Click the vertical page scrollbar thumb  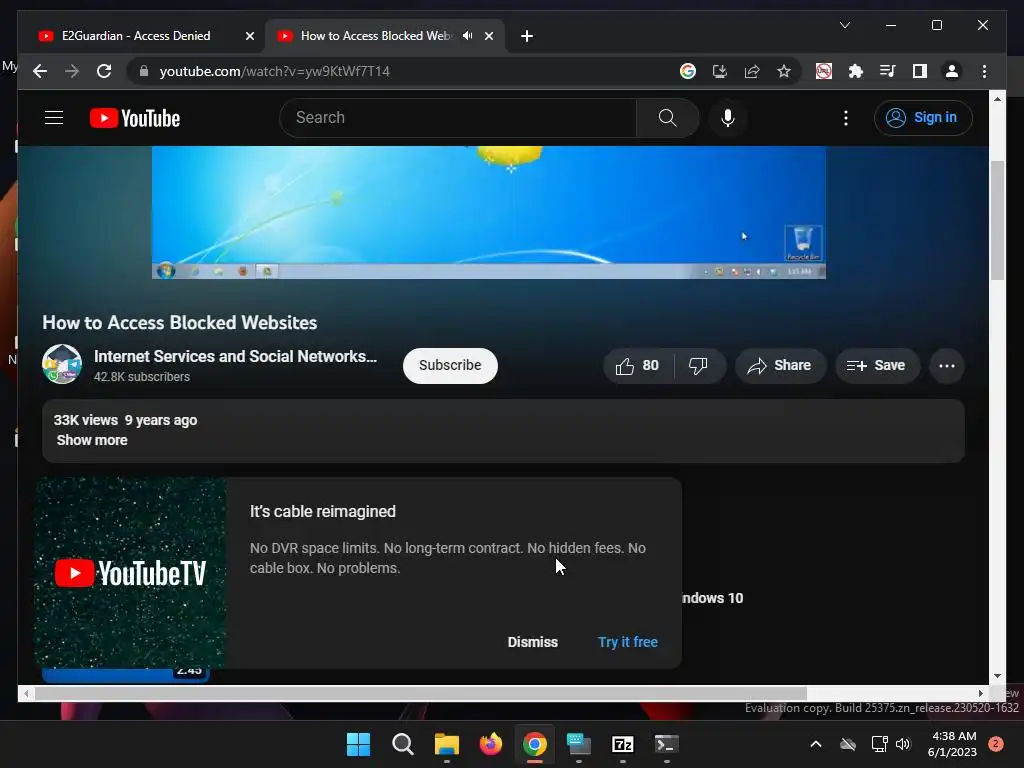tap(997, 220)
